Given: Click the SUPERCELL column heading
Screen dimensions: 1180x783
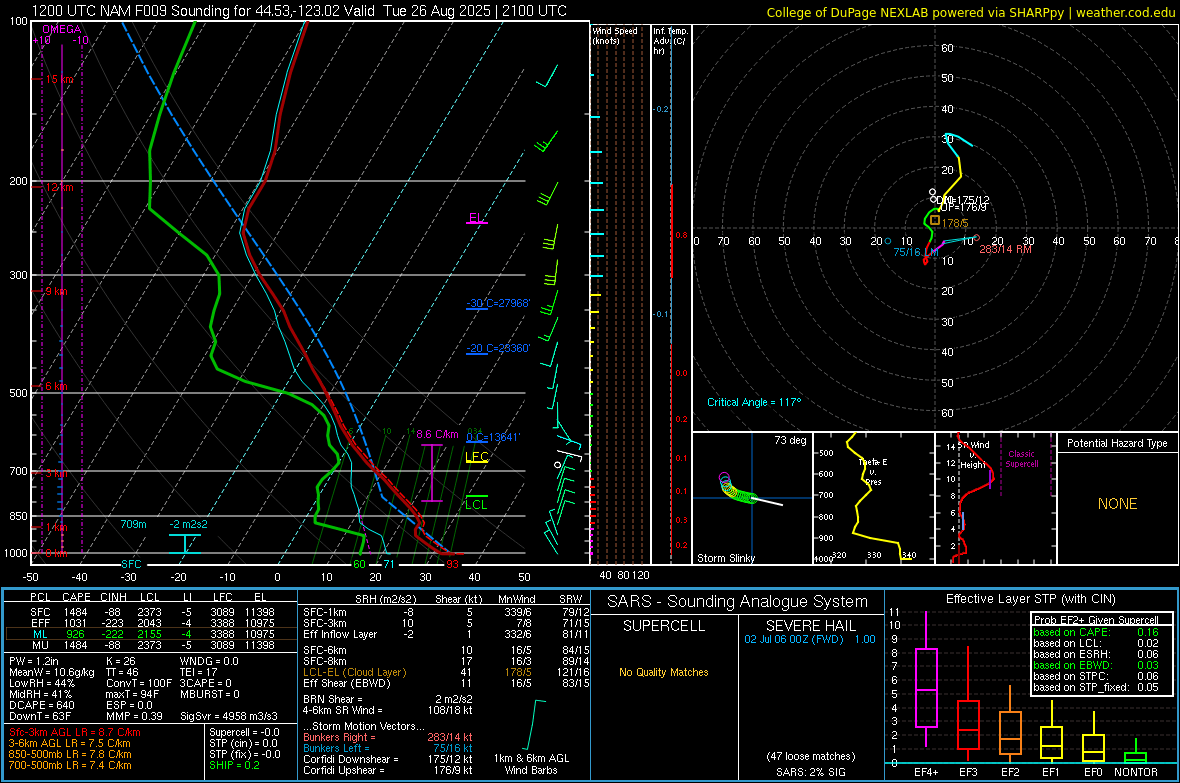Looking at the screenshot, I should click(664, 626).
